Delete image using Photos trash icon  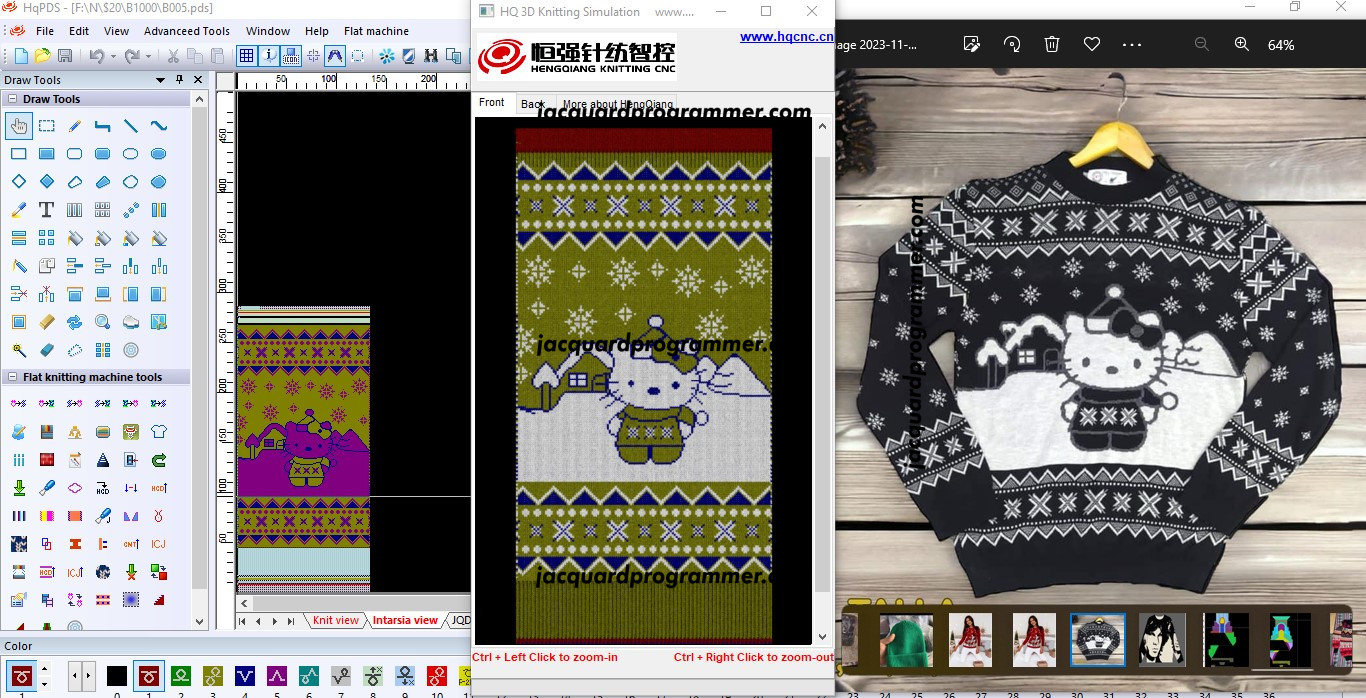coord(1052,44)
